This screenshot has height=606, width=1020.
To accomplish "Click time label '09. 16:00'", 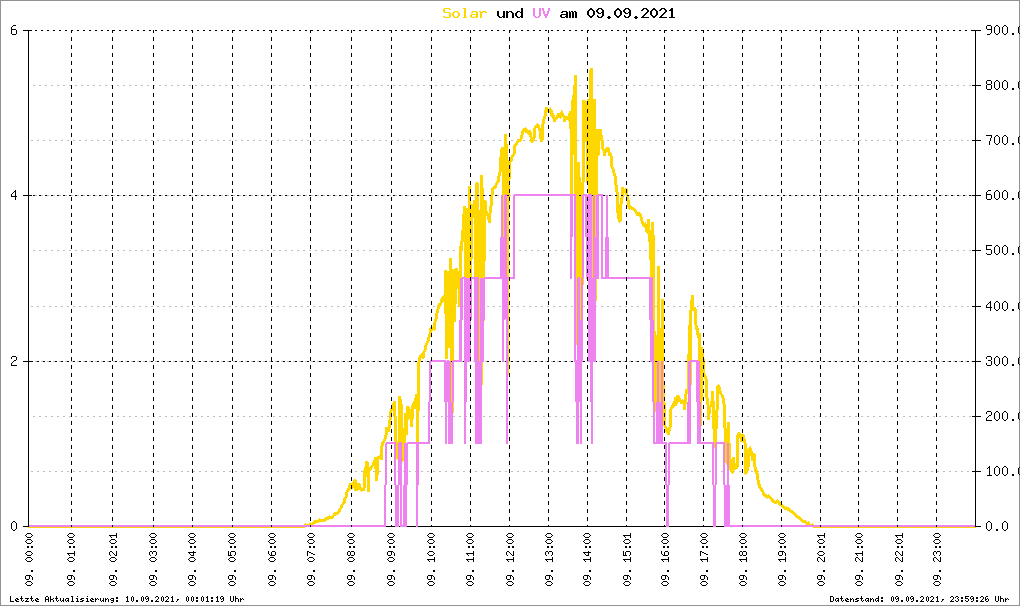I will click(x=665, y=560).
